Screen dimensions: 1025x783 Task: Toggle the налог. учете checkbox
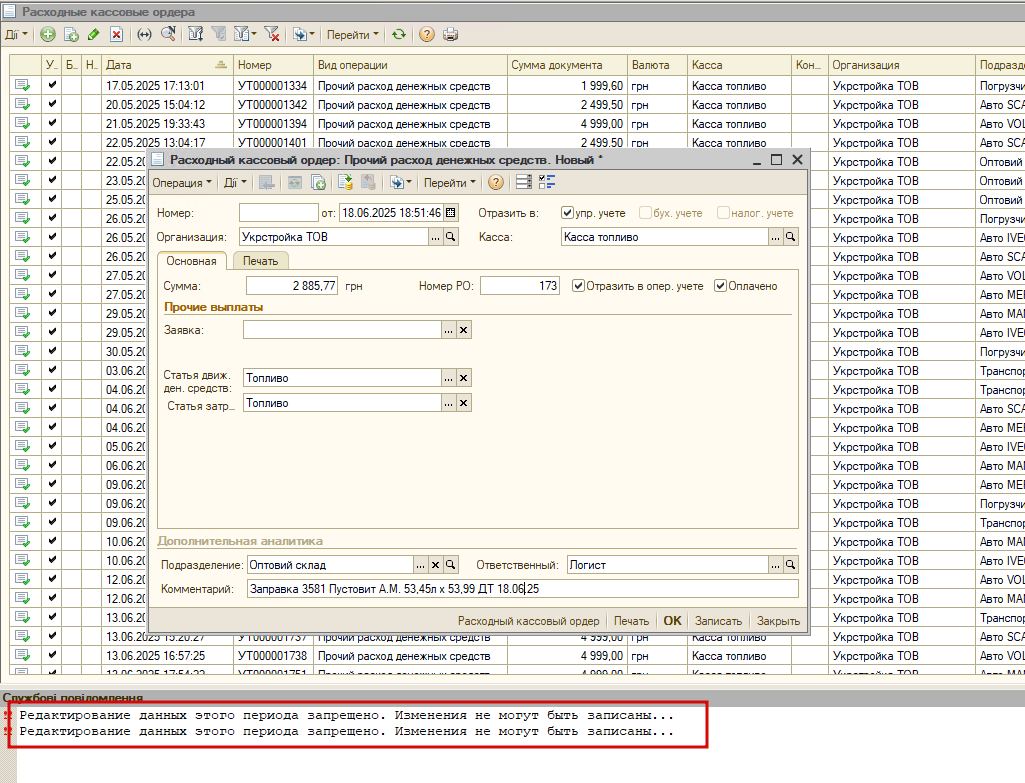pos(723,212)
